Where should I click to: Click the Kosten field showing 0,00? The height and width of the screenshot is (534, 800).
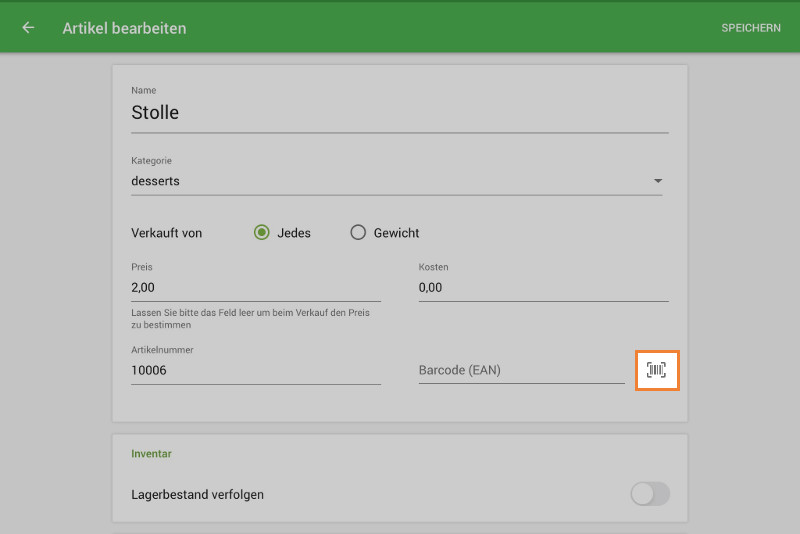[543, 287]
